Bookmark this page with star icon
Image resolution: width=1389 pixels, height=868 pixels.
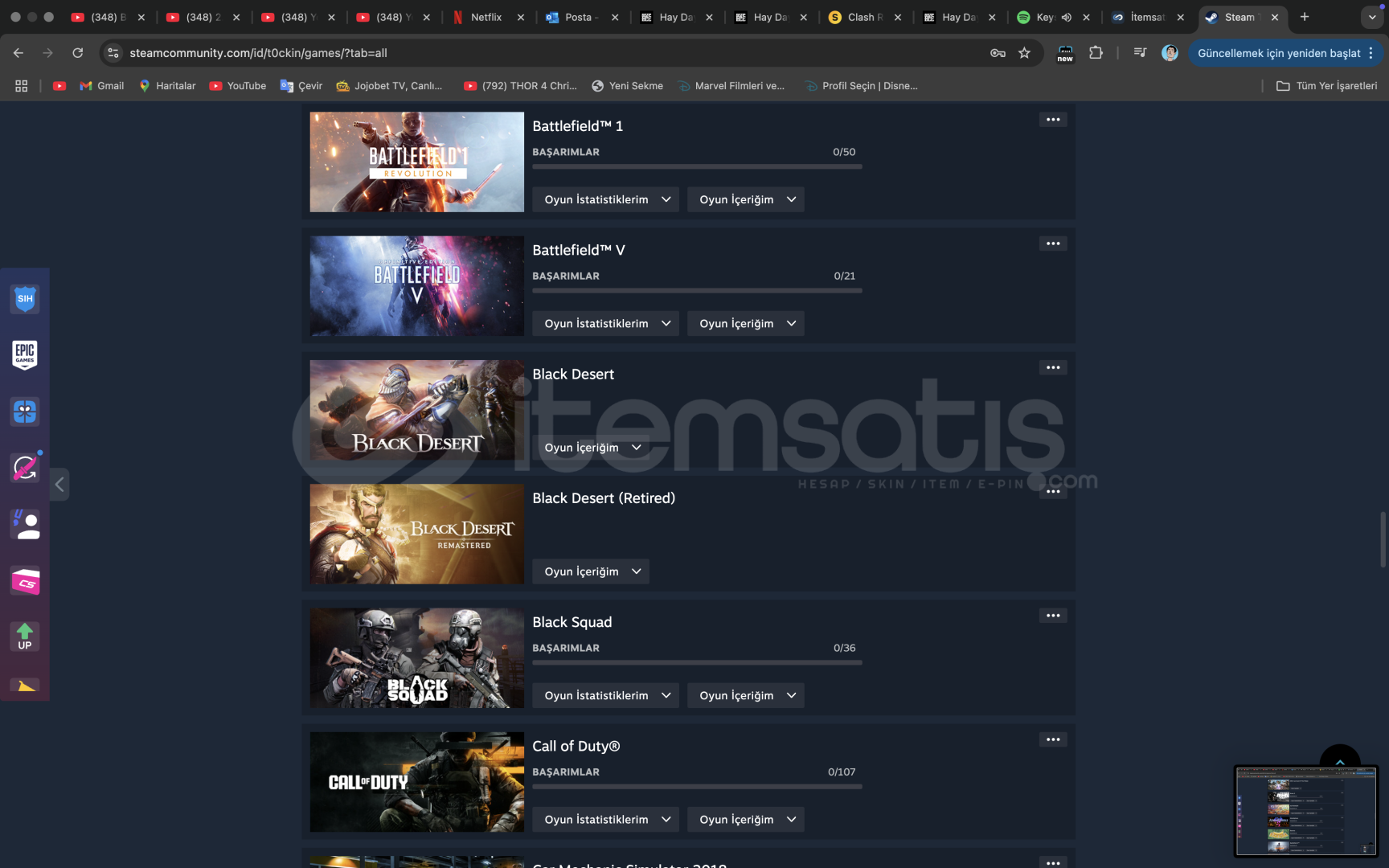1024,53
